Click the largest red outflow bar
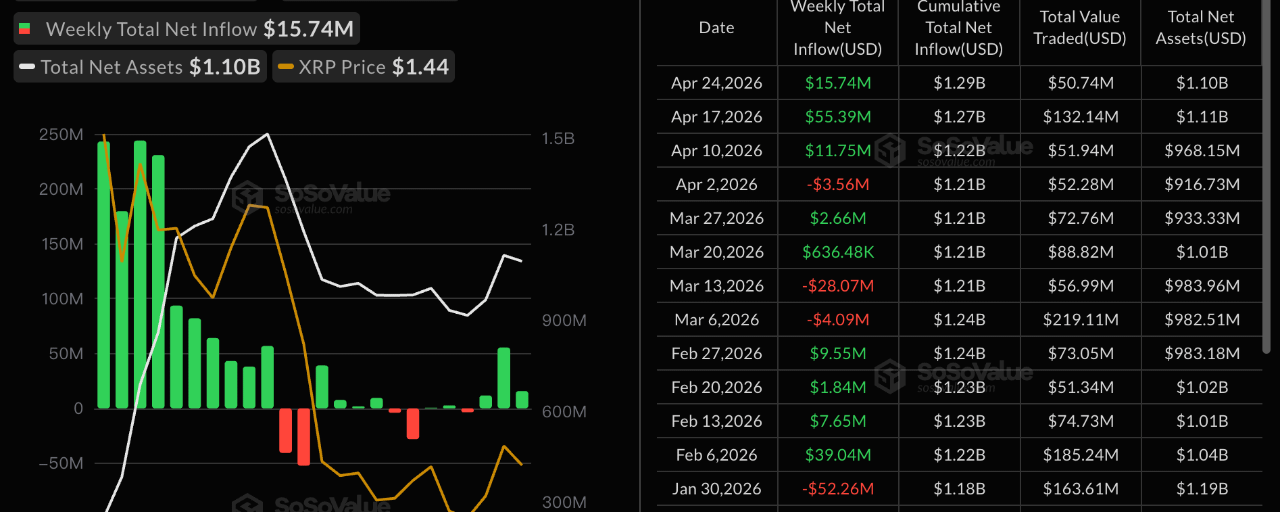This screenshot has width=1280, height=512. pyautogui.click(x=304, y=437)
